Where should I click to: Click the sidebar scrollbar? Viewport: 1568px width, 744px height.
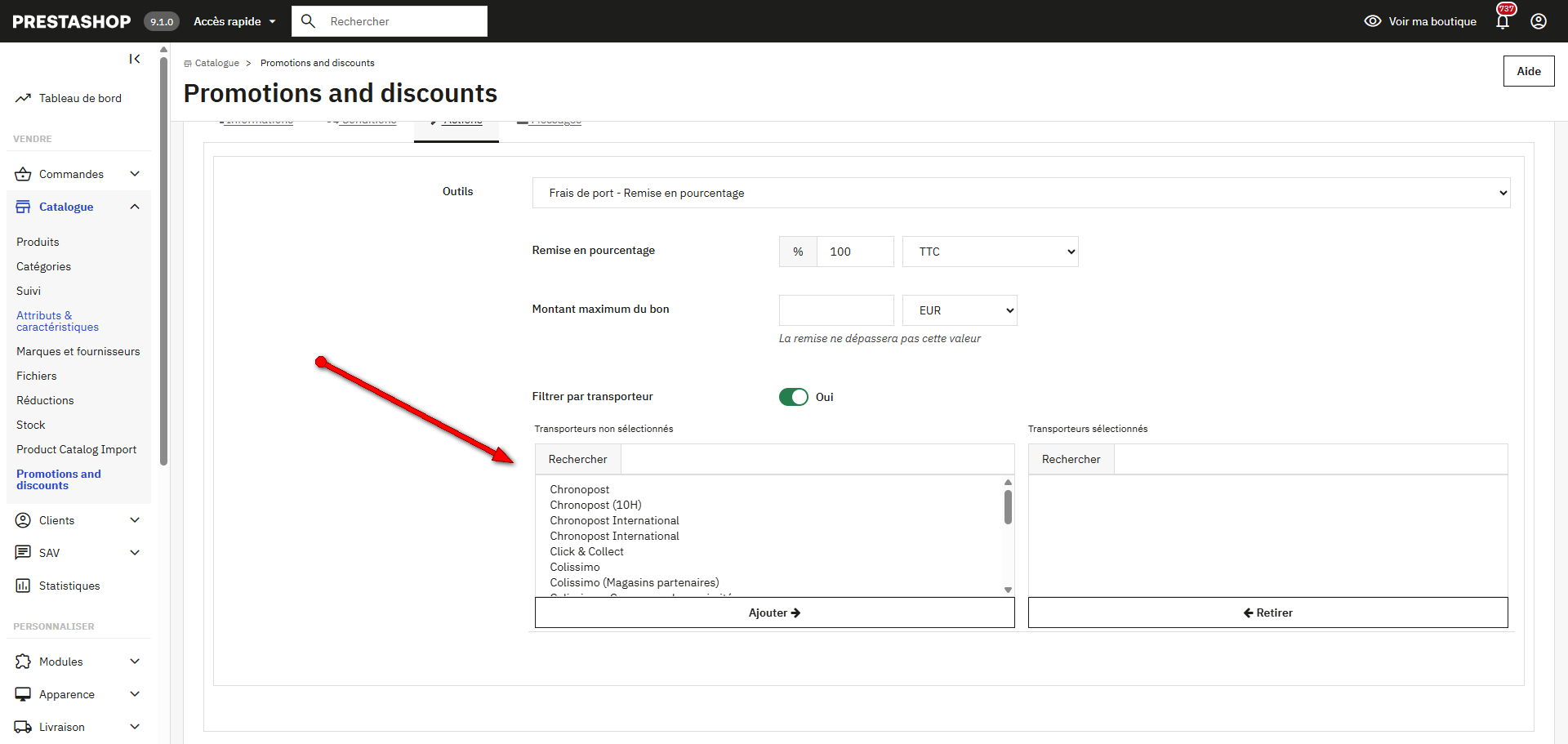163,261
